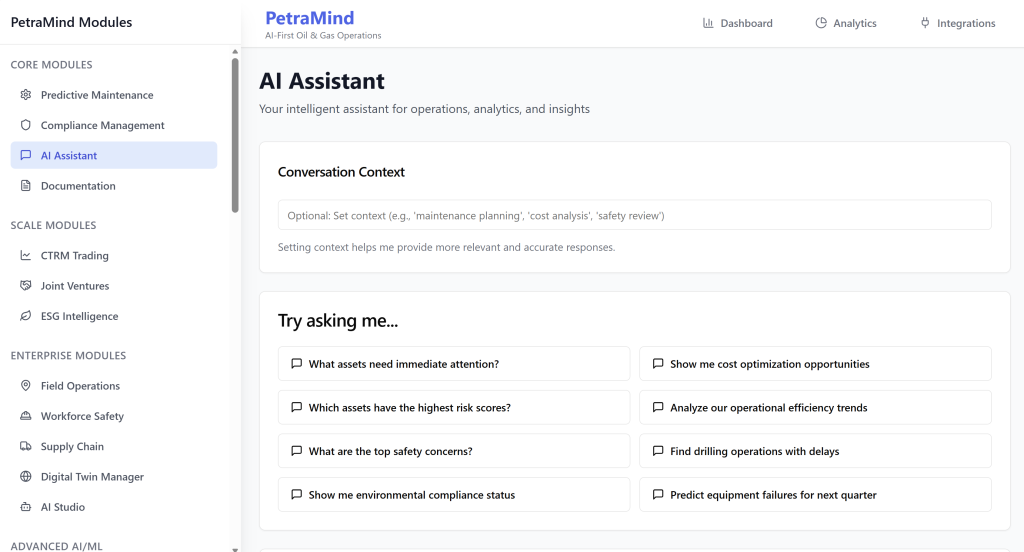Click the Supply Chain truck icon
This screenshot has width=1024, height=552.
[26, 447]
